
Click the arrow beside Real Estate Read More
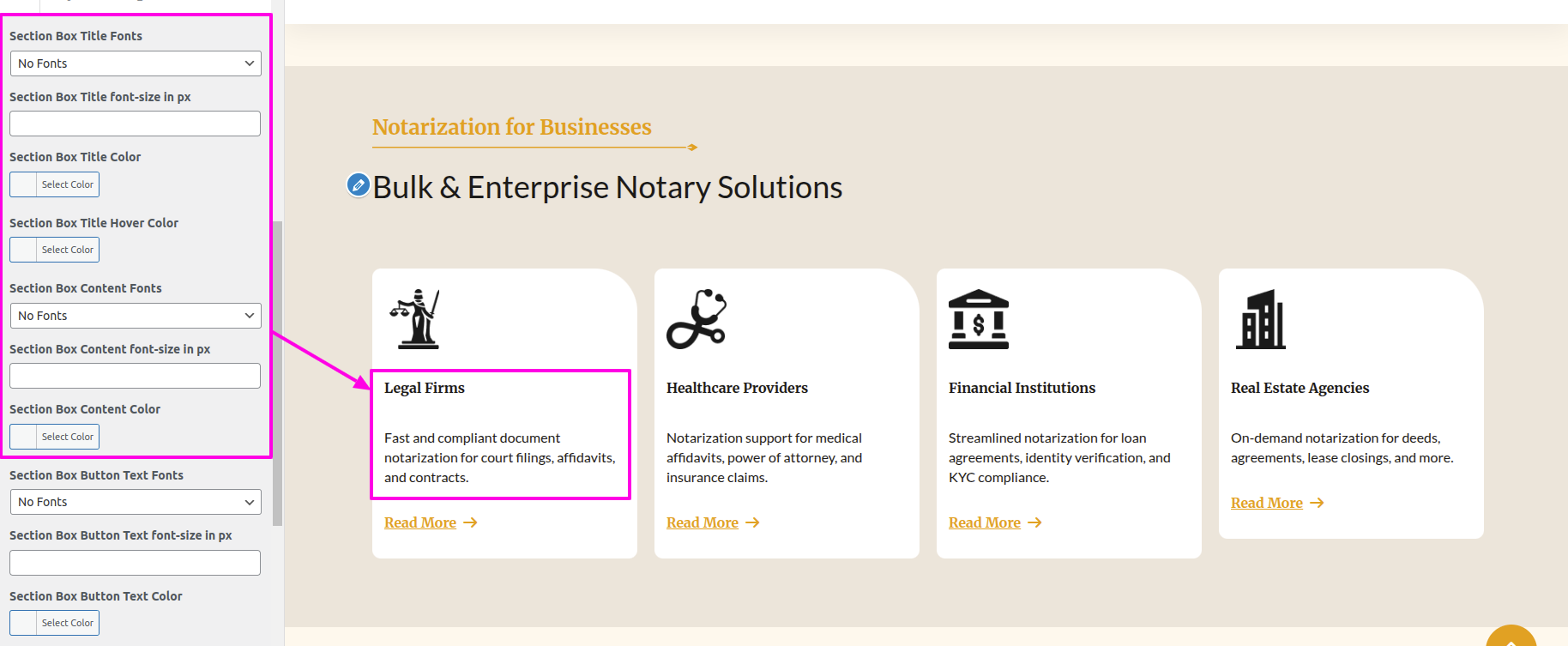1317,503
